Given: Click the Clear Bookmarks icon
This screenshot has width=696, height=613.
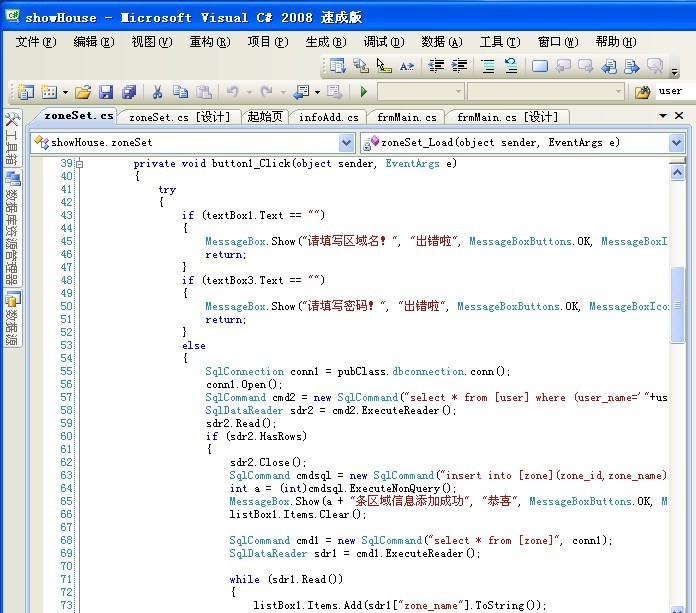Looking at the screenshot, I should [656, 66].
